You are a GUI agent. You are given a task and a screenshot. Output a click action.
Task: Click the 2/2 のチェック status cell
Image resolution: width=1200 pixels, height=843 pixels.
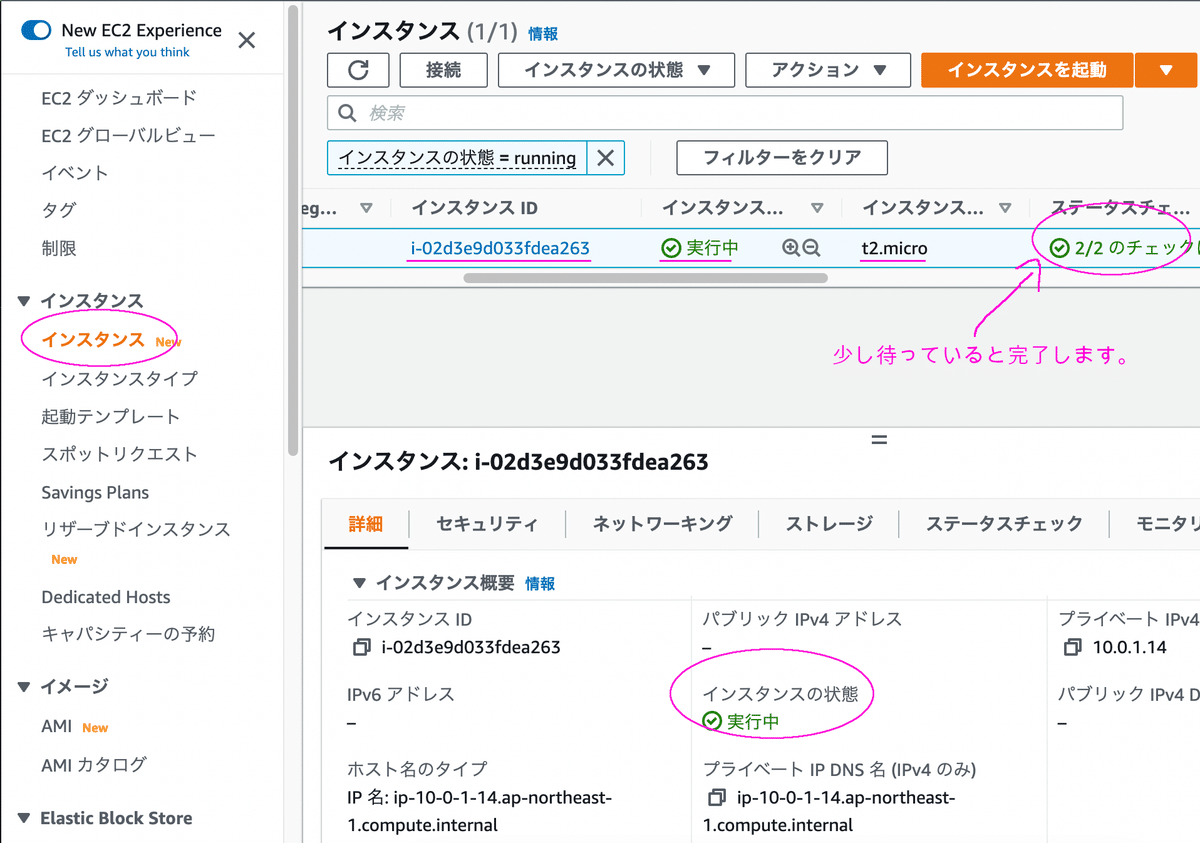tap(1122, 248)
